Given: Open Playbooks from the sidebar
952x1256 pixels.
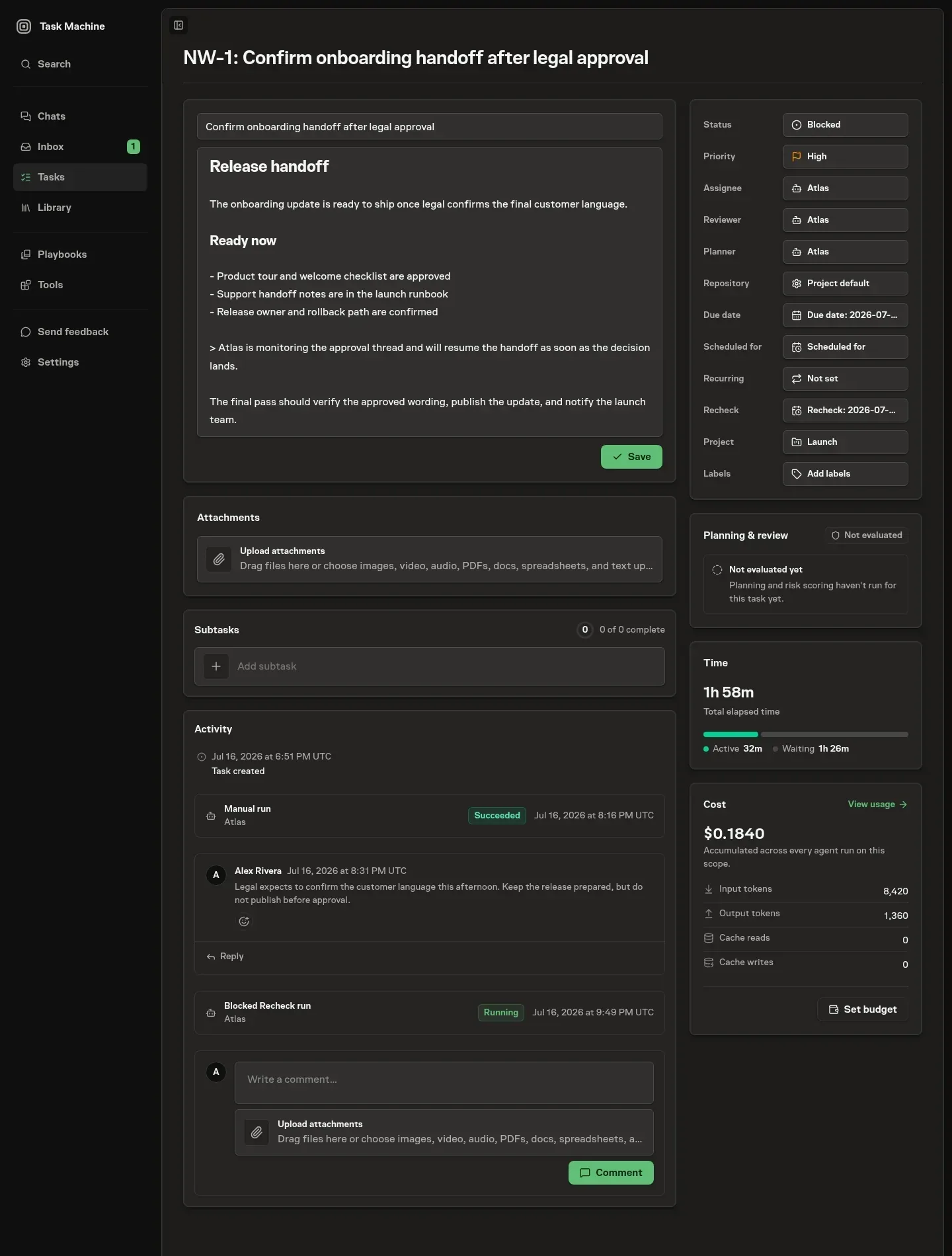Looking at the screenshot, I should click(x=80, y=255).
